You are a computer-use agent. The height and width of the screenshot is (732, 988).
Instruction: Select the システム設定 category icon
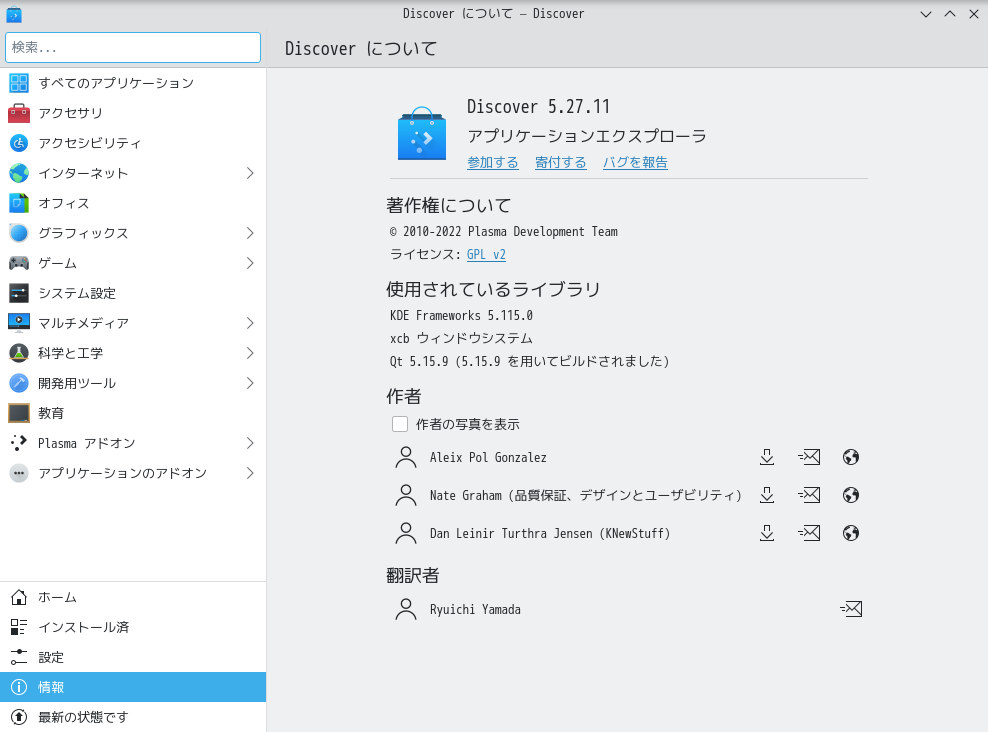(18, 293)
